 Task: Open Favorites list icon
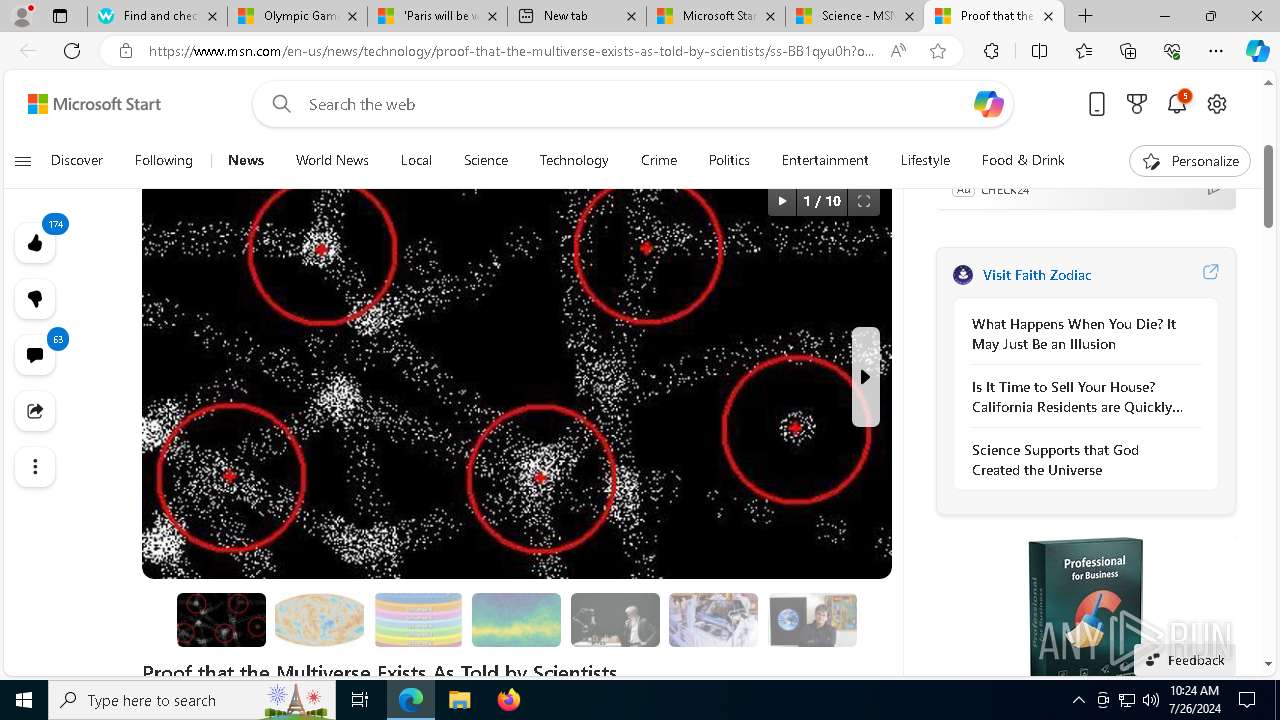tap(1084, 51)
